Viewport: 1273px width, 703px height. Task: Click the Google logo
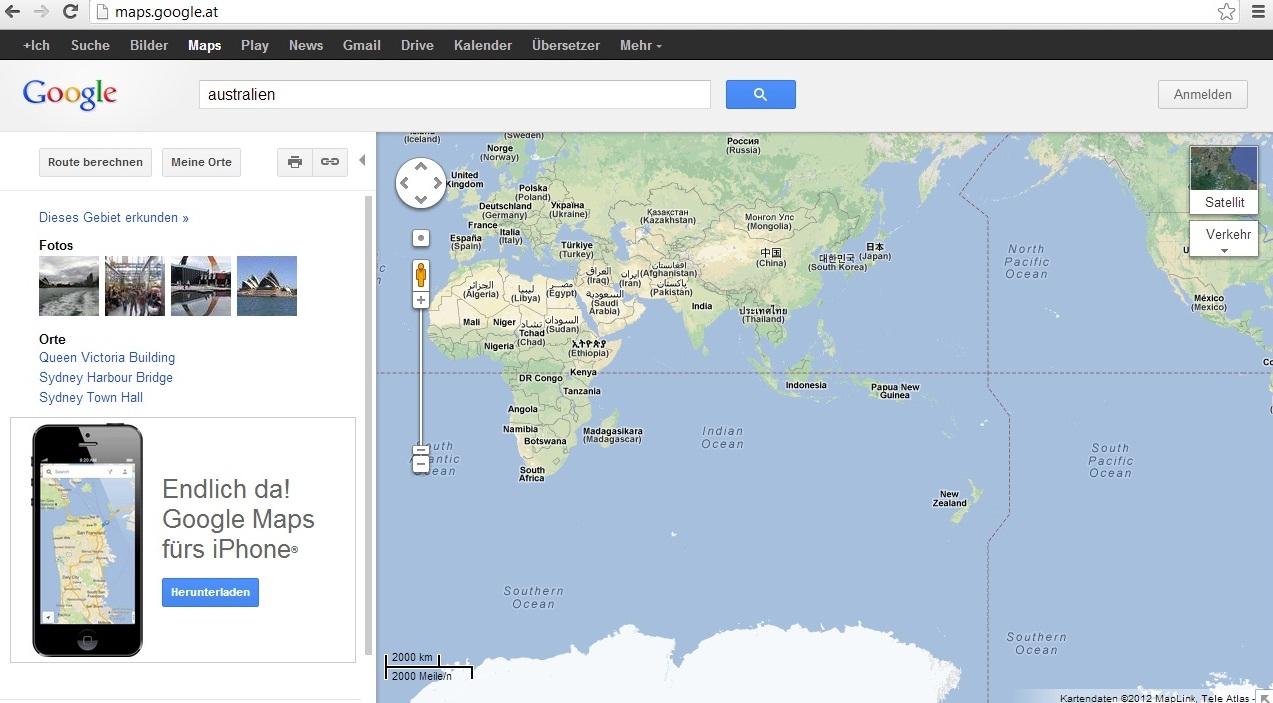[70, 94]
